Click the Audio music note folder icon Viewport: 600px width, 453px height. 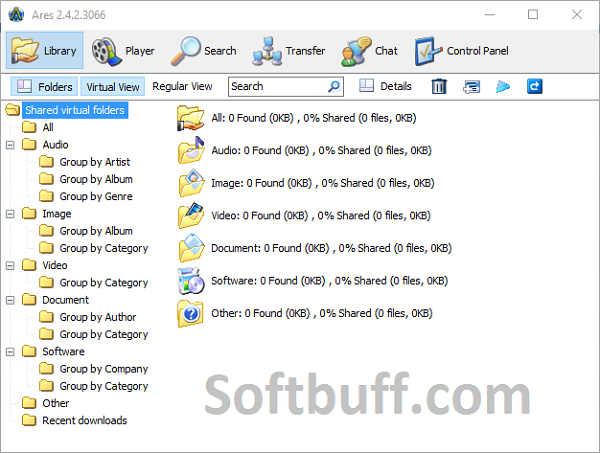click(x=191, y=150)
